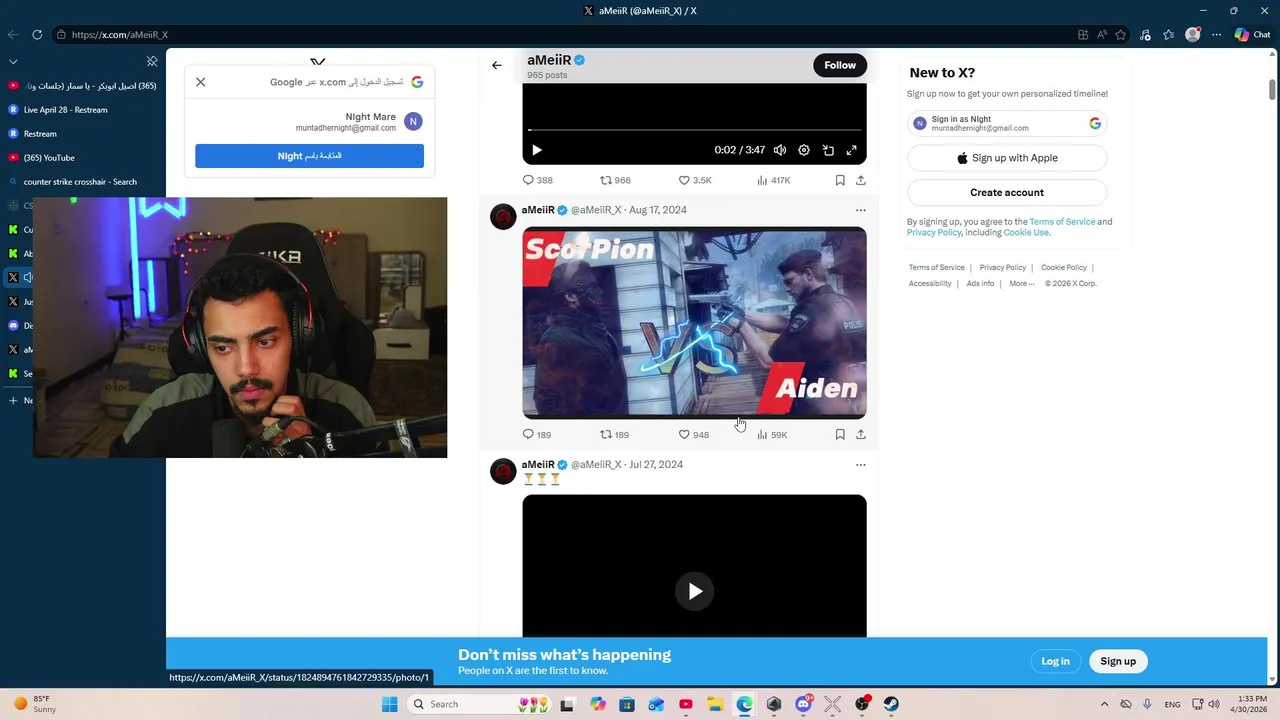The height and width of the screenshot is (720, 1280).
Task: Open the Aug 17, 2024 date link
Action: [x=658, y=210]
